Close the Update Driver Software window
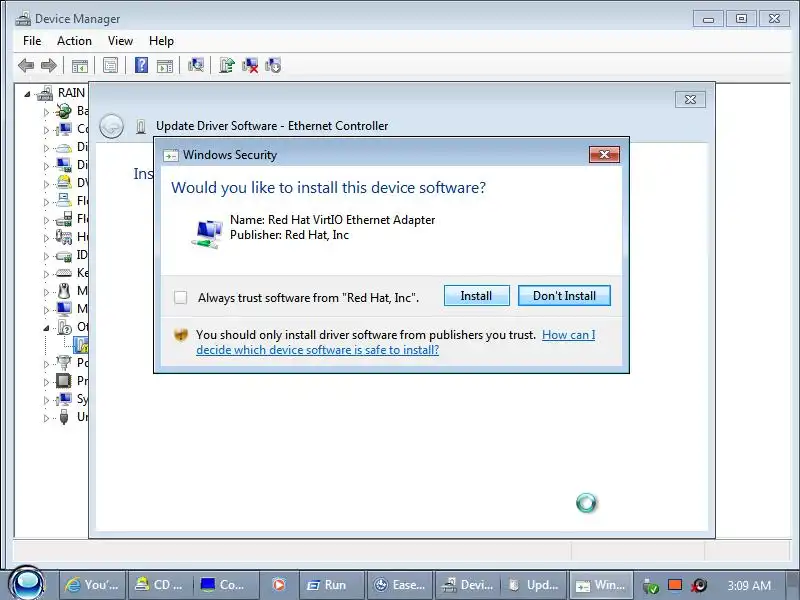 click(x=690, y=99)
